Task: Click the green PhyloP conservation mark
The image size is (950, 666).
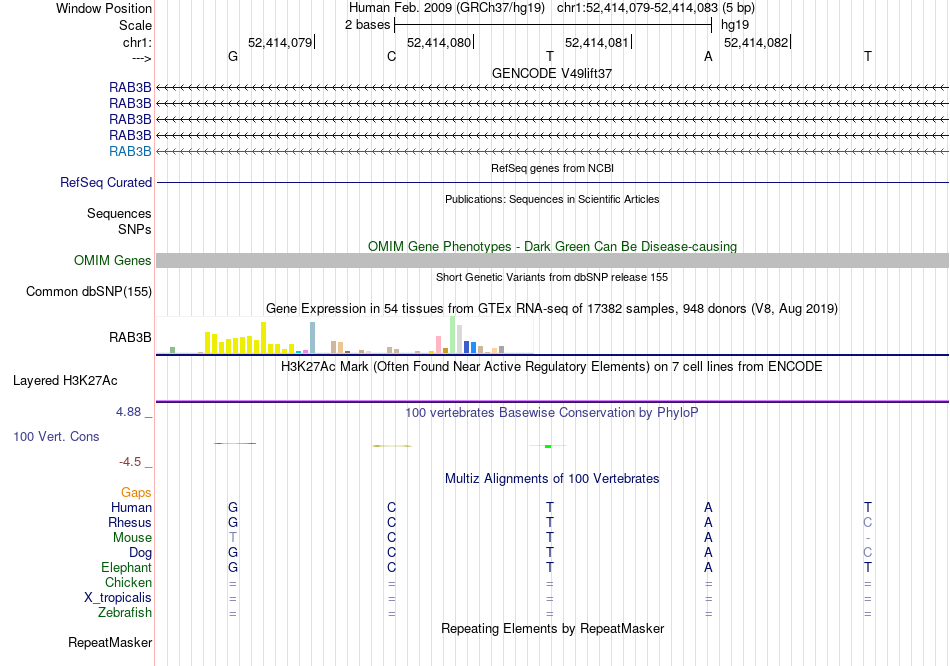Action: 548,447
